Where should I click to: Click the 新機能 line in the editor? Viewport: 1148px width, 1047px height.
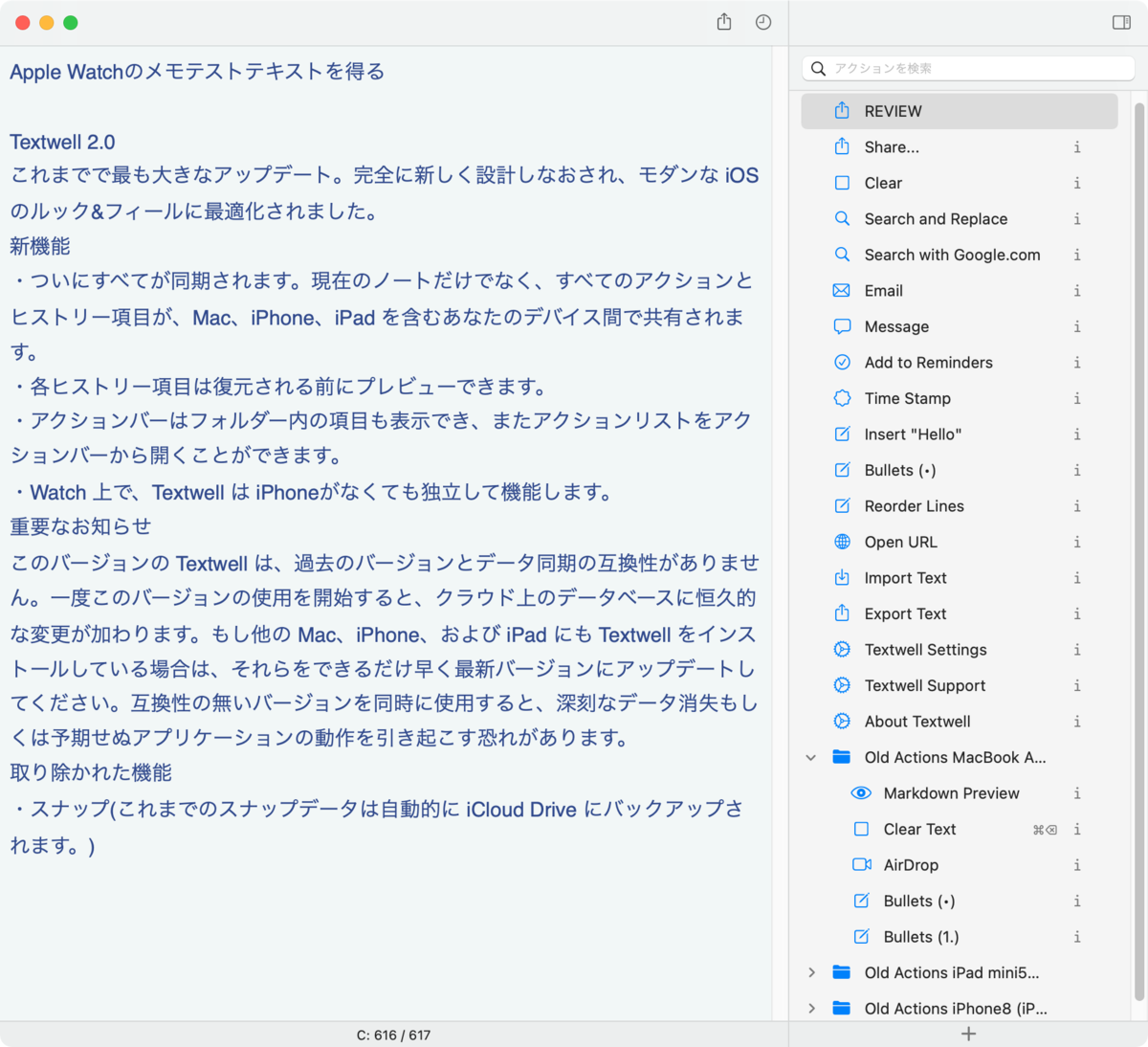click(40, 246)
